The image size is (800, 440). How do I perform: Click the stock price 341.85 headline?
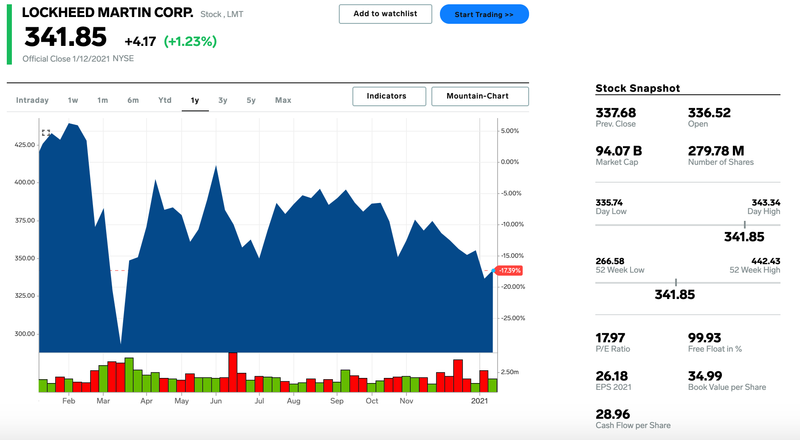(66, 37)
